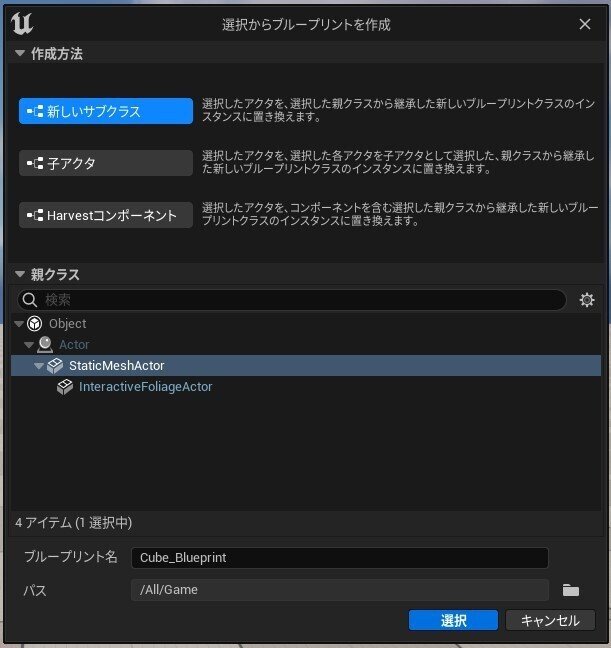
Task: Select the StaticMeshActor class row
Action: coord(306,366)
